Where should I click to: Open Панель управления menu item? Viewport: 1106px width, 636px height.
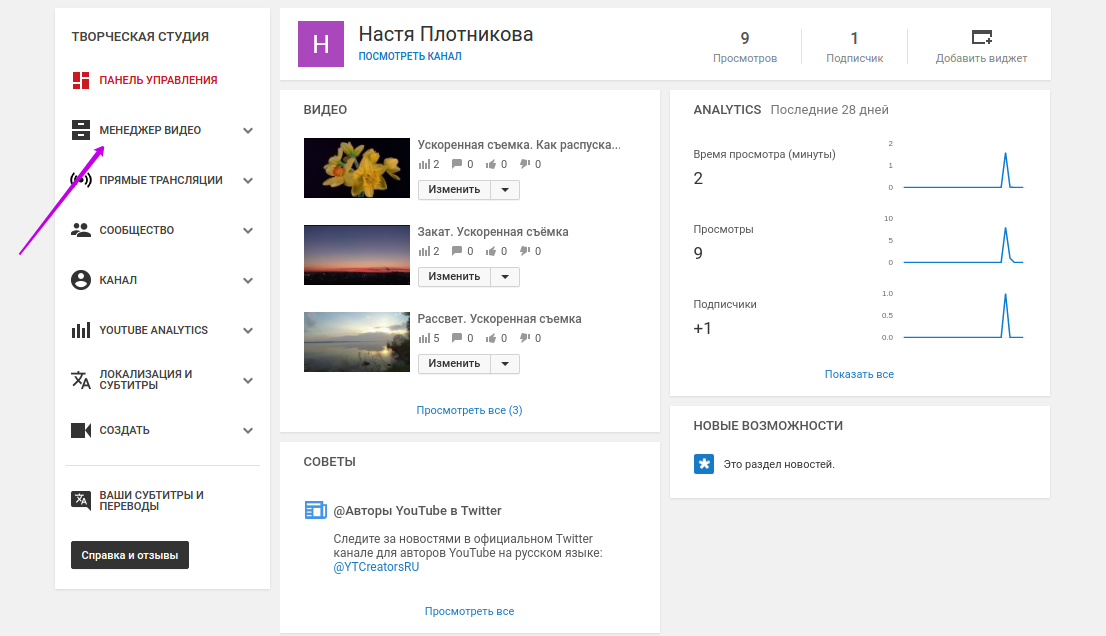point(158,80)
